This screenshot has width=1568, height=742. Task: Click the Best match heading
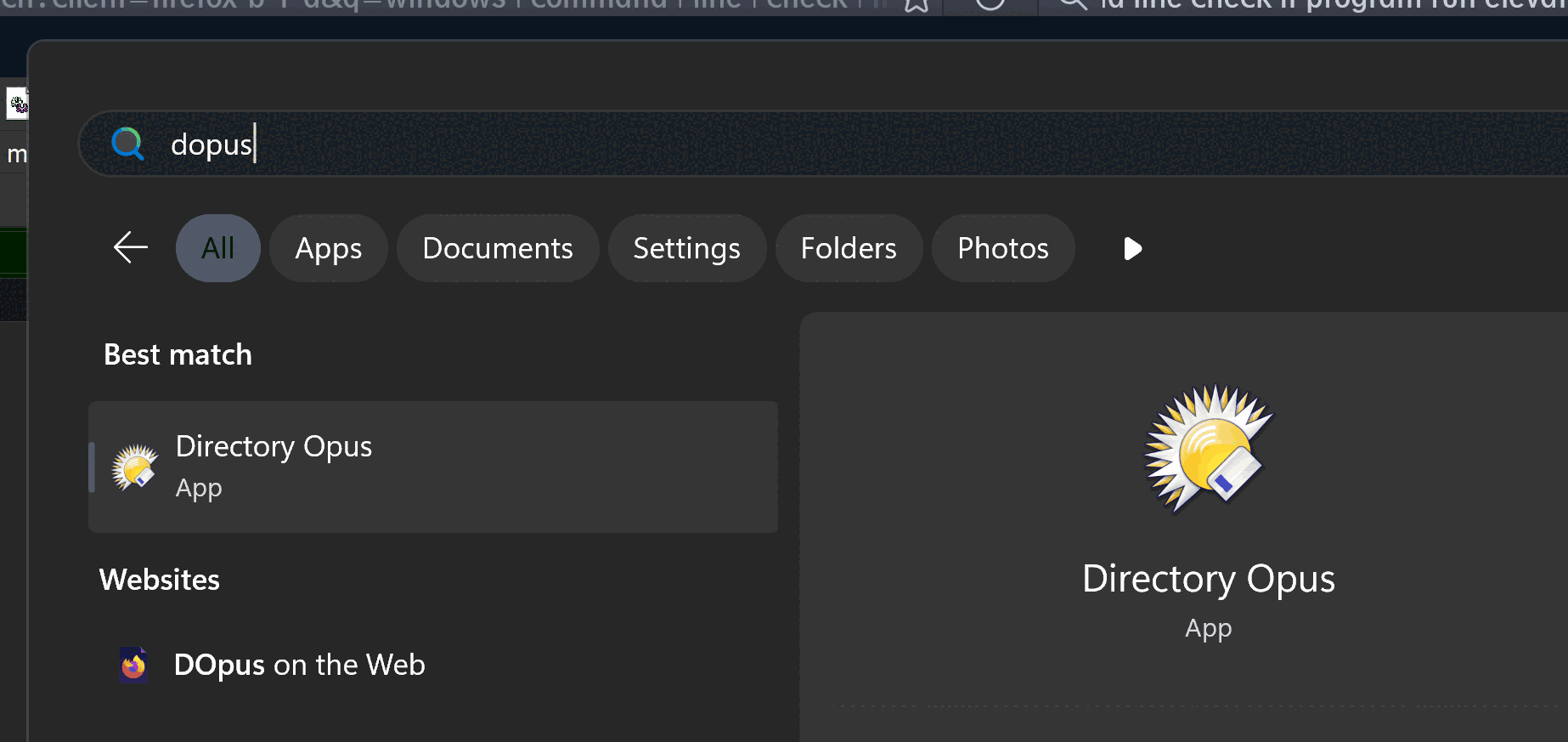tap(178, 354)
